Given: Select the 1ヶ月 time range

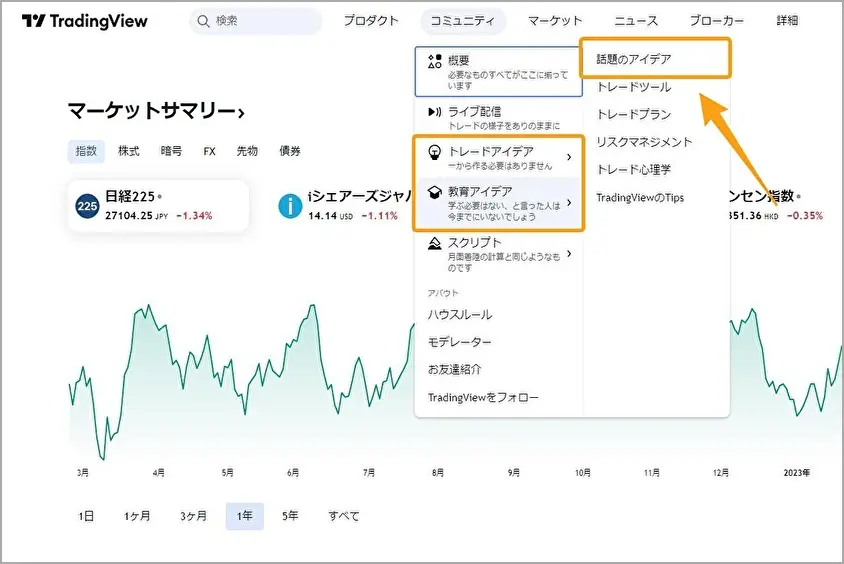Looking at the screenshot, I should 137,516.
